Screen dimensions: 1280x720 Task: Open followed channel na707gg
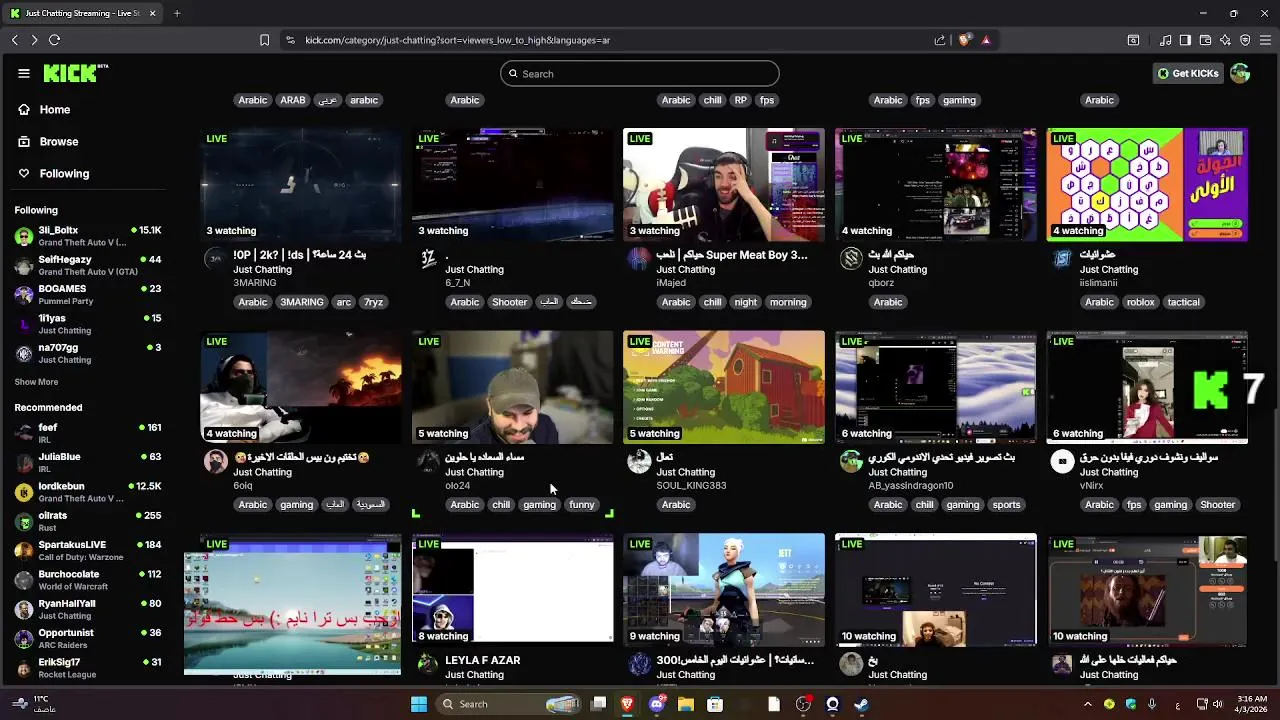click(x=88, y=353)
